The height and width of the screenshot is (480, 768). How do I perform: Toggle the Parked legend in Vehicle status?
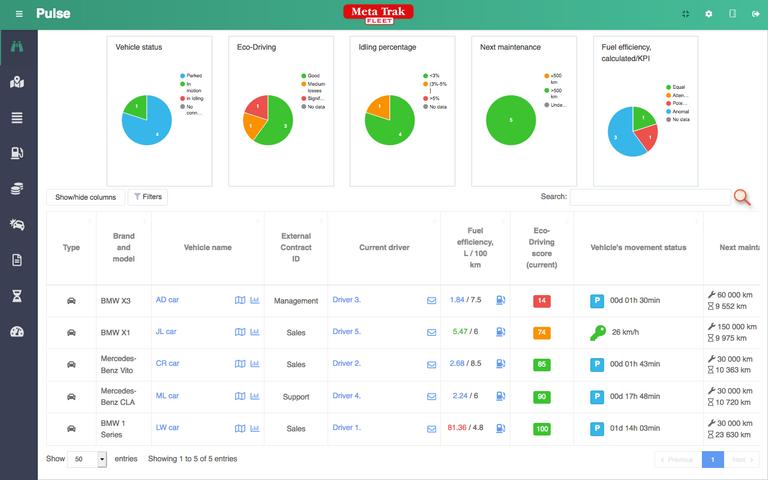[191, 75]
